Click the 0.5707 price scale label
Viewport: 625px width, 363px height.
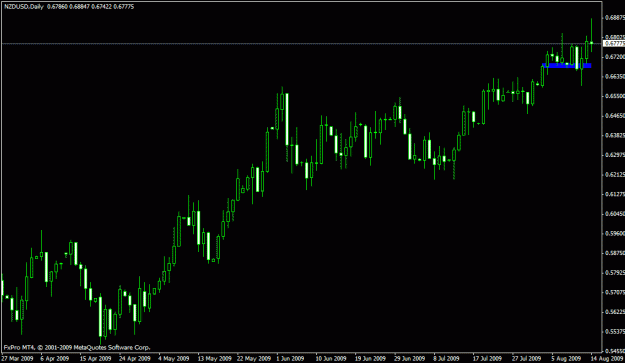click(615, 292)
